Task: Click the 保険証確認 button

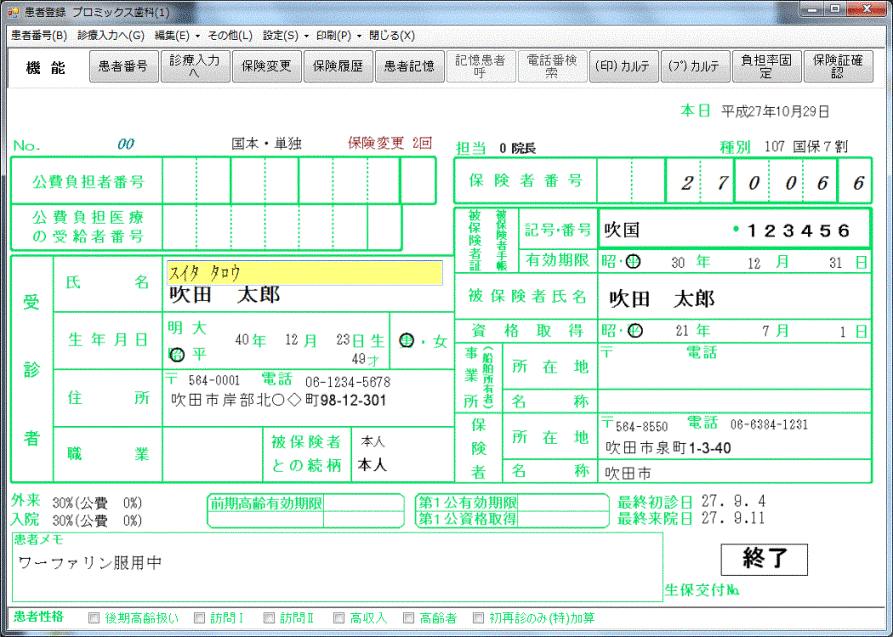Action: click(x=838, y=67)
